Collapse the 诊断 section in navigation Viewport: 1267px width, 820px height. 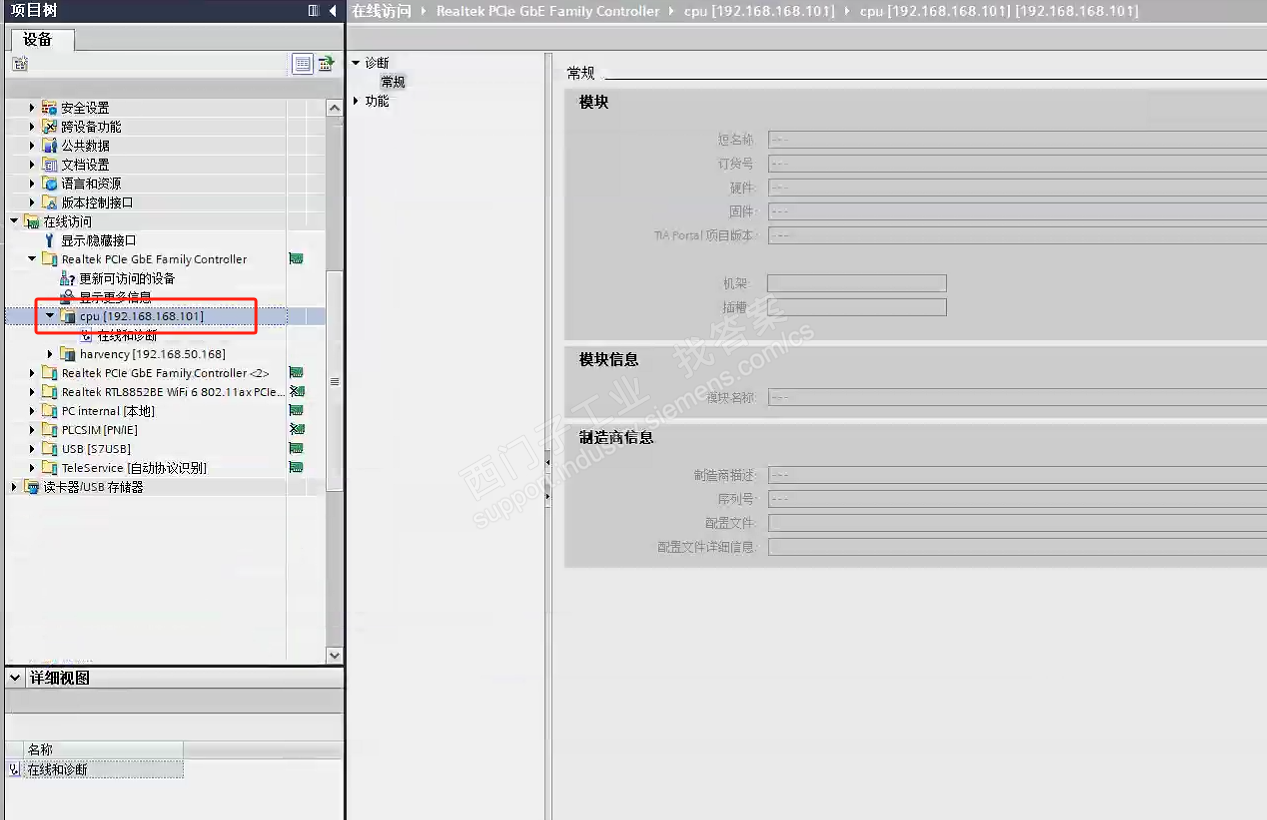coord(356,63)
